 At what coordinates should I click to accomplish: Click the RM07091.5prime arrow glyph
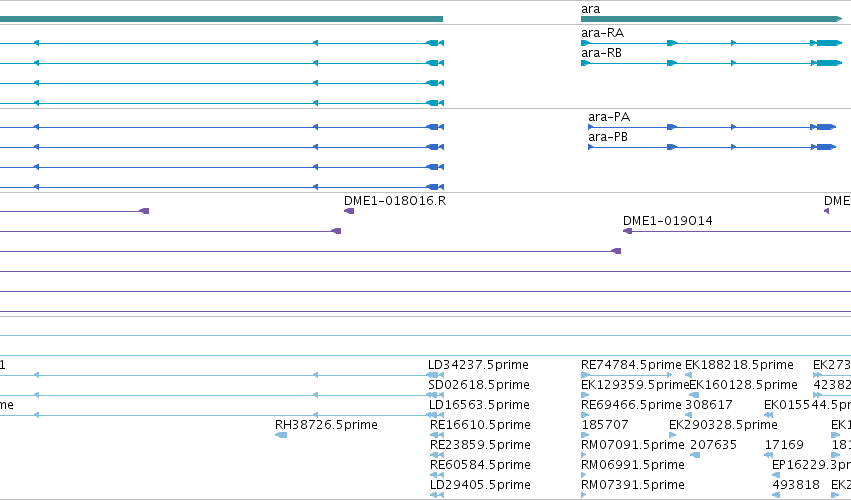click(x=583, y=455)
